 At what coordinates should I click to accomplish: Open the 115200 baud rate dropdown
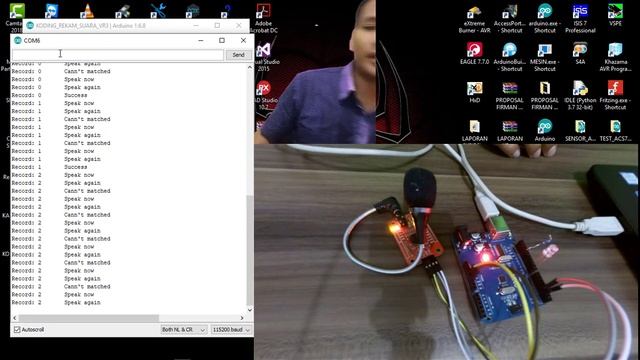click(231, 329)
